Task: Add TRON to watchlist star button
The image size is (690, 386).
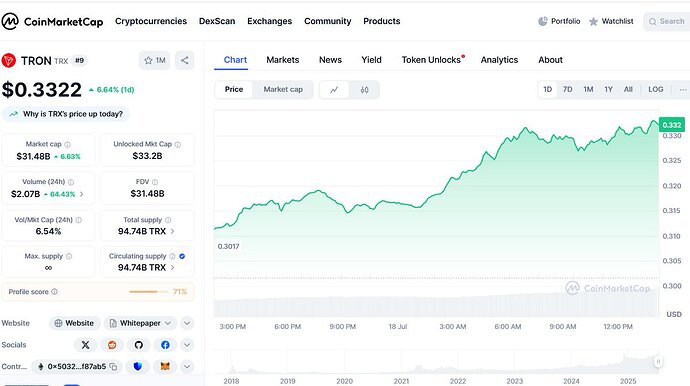Action: click(154, 60)
